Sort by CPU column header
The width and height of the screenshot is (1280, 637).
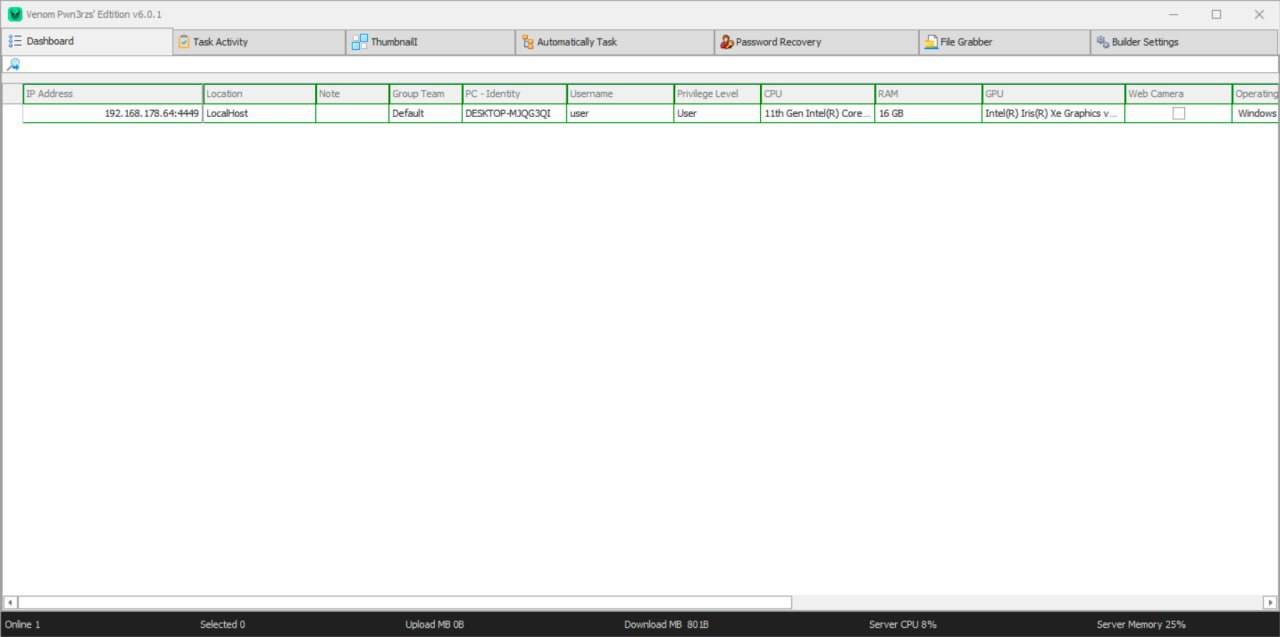tap(817, 94)
